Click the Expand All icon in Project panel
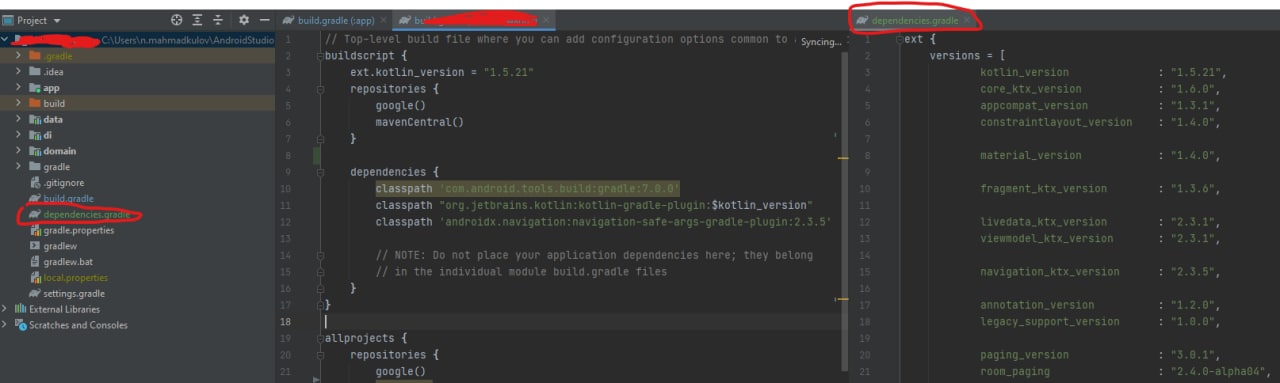Screen dimensions: 1280x383 198,20
